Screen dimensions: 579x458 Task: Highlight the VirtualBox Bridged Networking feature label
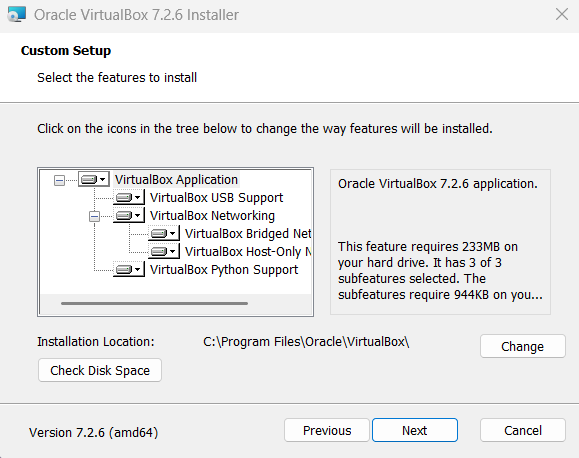coord(248,233)
